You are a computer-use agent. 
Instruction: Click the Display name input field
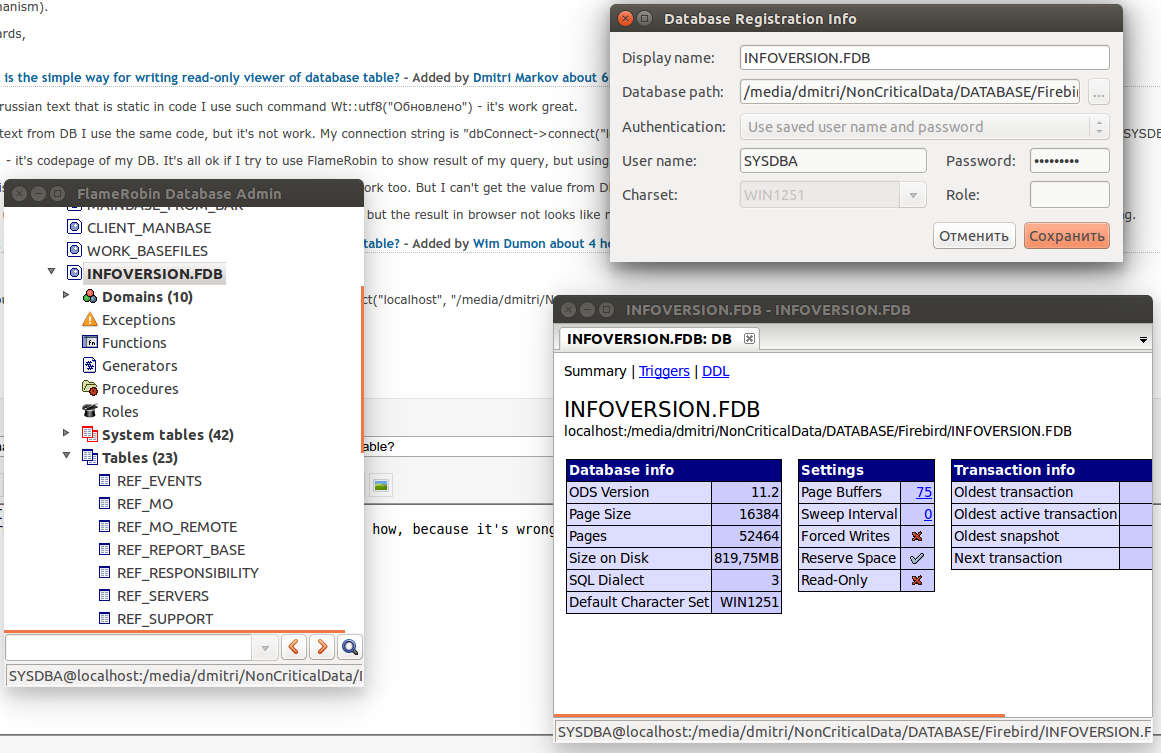click(x=924, y=58)
